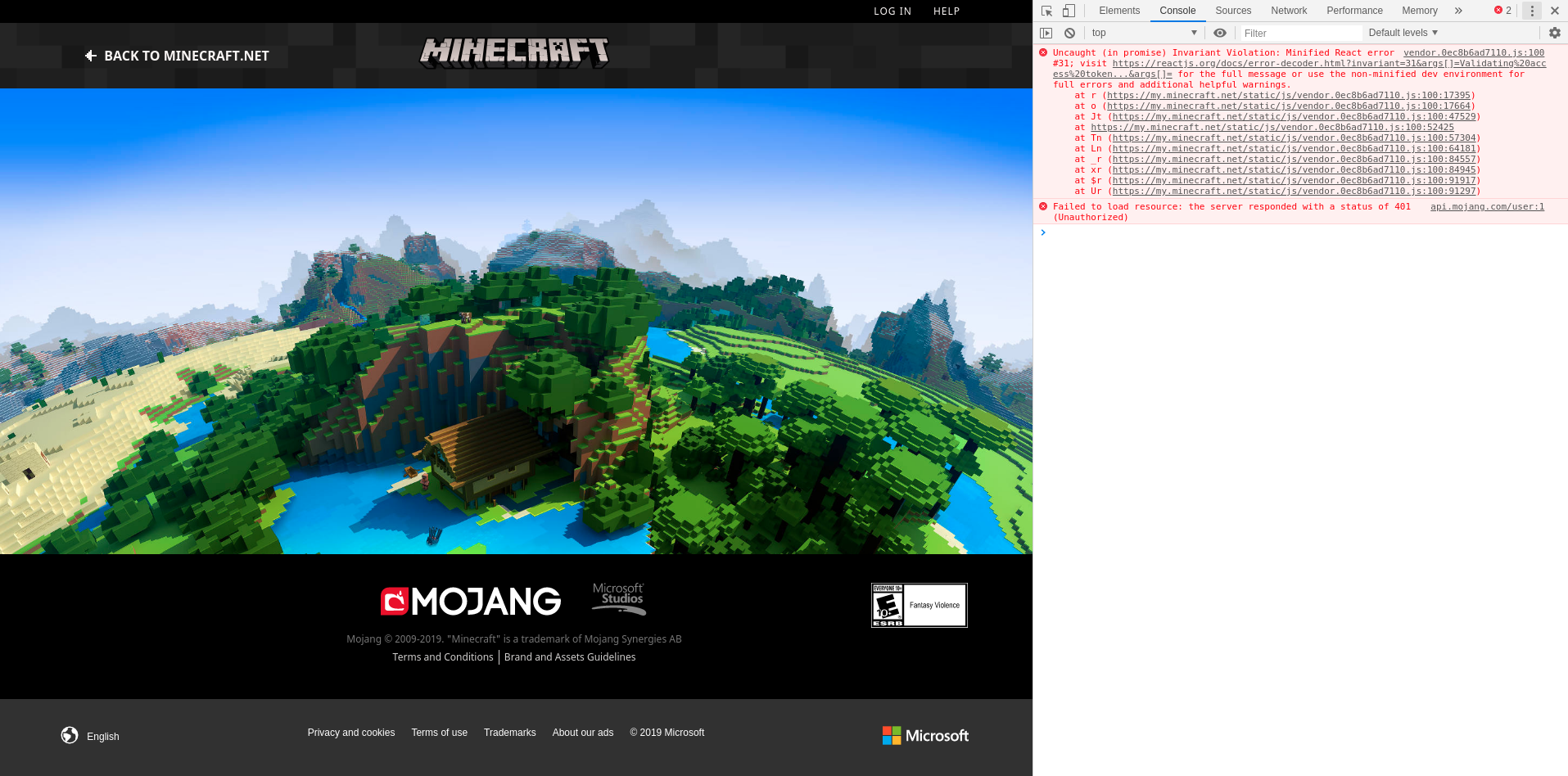Visit the Trademarks link

(510, 733)
